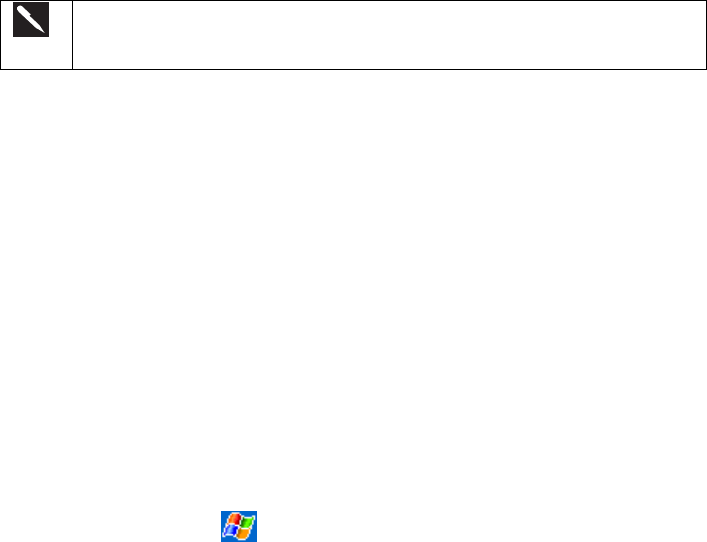707x542 pixels.
Task: Tap the Start menu flag icon
Action: coord(239,526)
